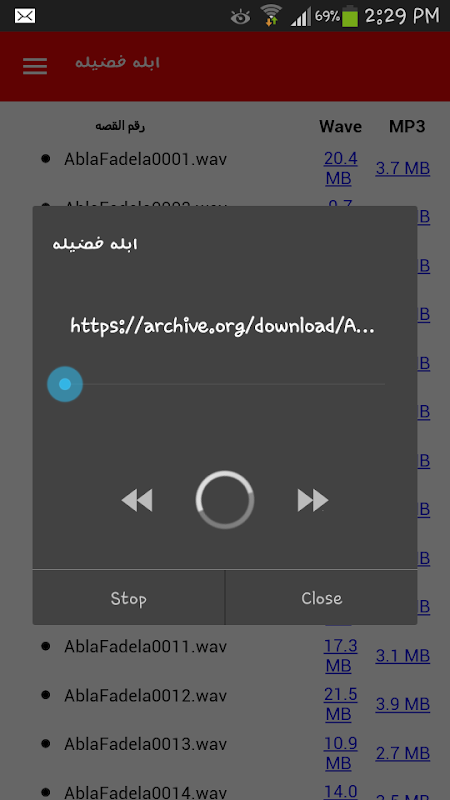Open the 17.3 MB Wave link
Viewport: 450px width, 800px height.
(x=341, y=656)
